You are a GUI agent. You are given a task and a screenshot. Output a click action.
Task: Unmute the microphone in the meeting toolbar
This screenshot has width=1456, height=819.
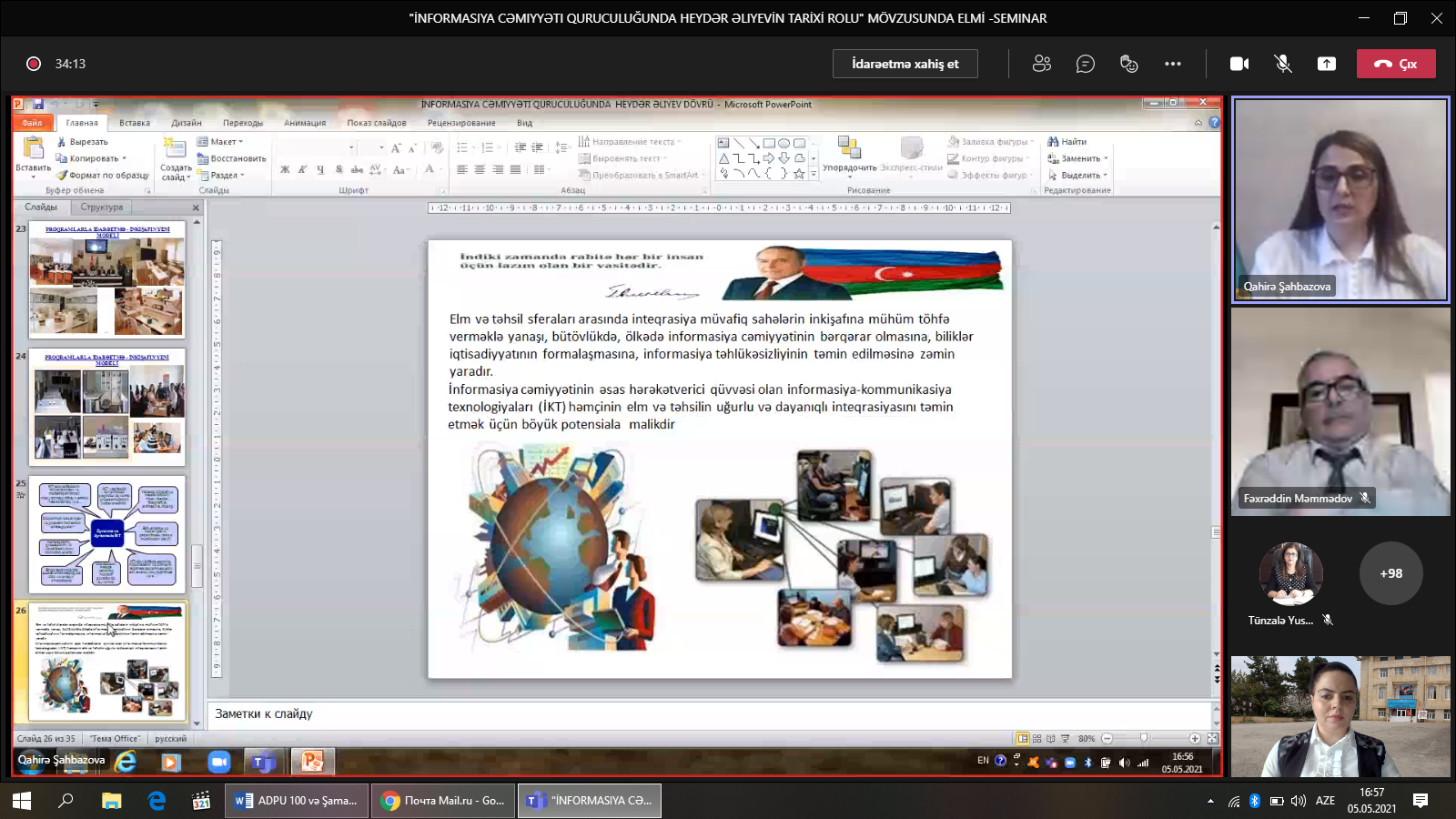point(1283,64)
